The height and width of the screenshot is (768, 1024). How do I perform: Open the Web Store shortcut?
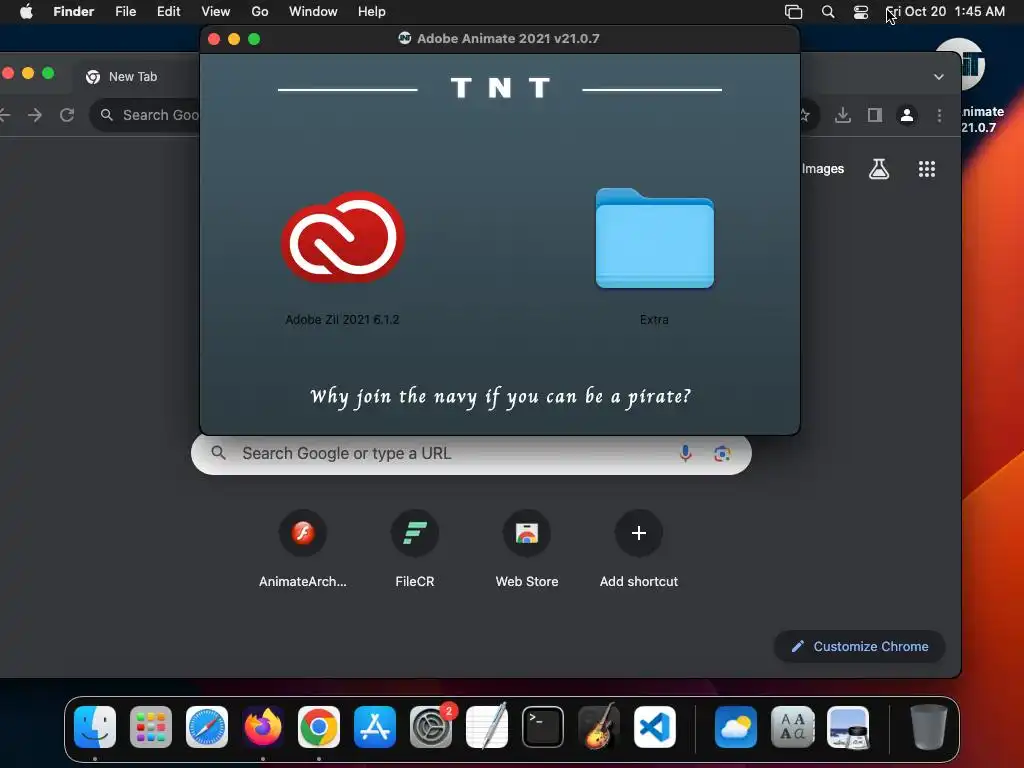527,534
